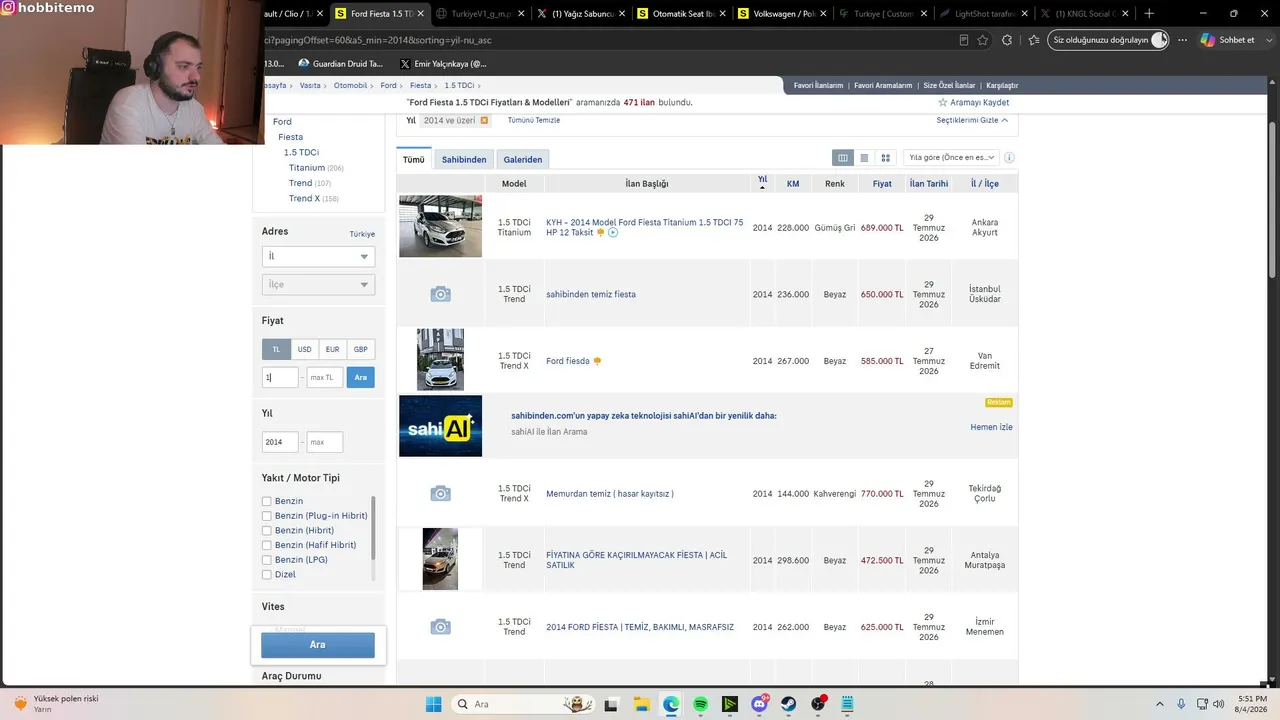Play the video icon on KYH Fiesta listing

613,233
